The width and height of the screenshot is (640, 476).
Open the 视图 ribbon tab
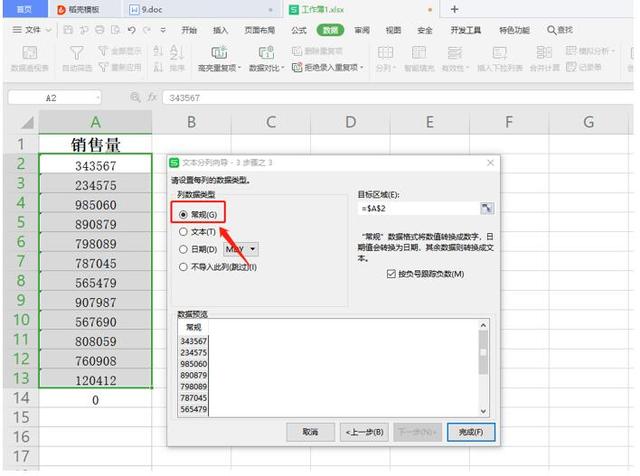[393, 30]
